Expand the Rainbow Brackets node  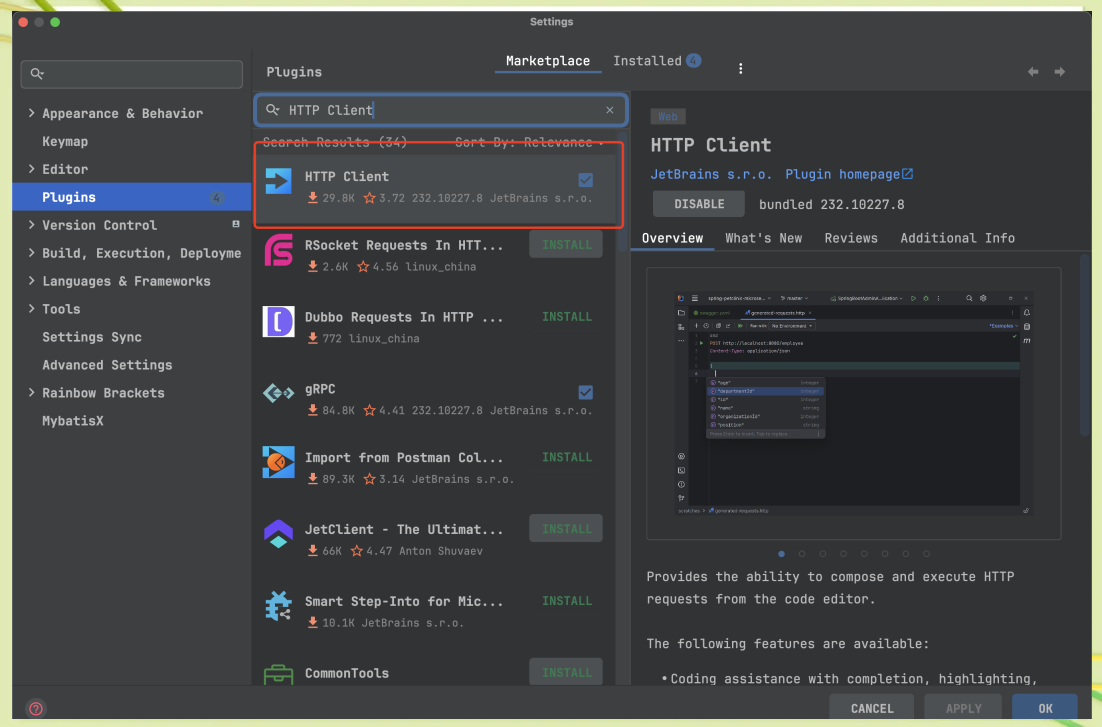(32, 392)
